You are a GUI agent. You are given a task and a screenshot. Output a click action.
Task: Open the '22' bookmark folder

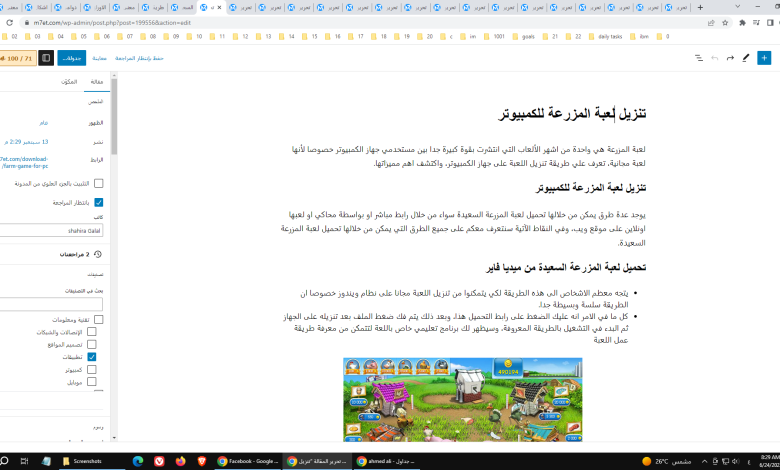pyautogui.click(x=573, y=36)
